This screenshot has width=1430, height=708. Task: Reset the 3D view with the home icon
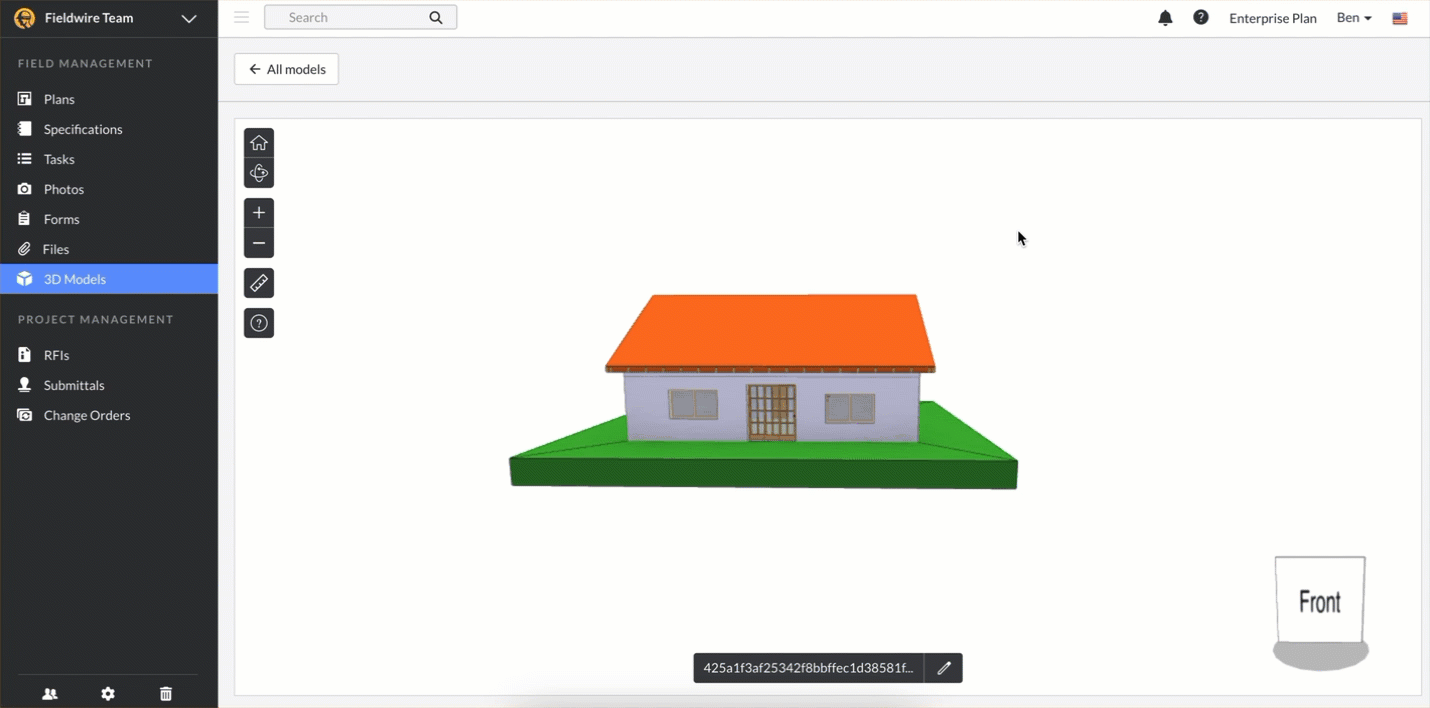pos(259,142)
